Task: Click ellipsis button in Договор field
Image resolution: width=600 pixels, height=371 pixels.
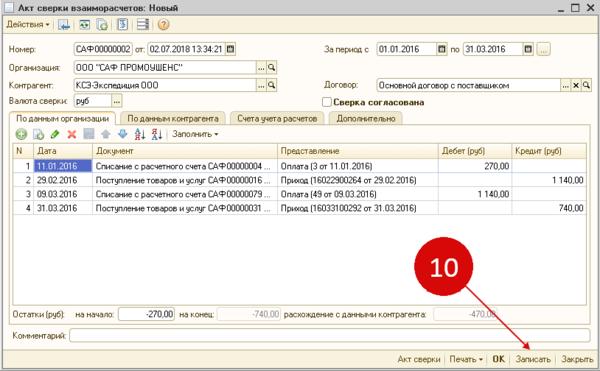Action: [566, 86]
